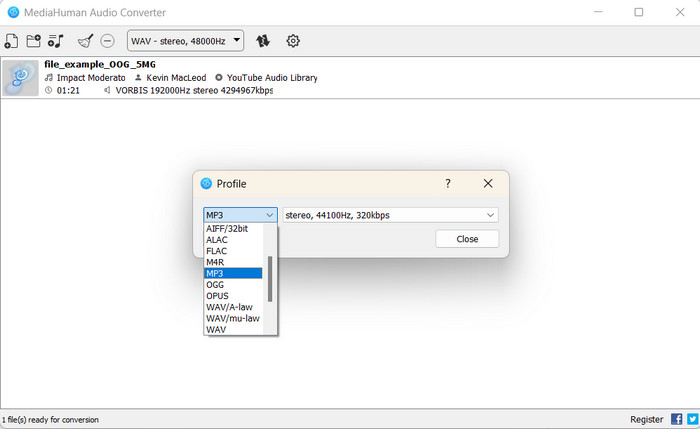Open the add music playlist icon
This screenshot has height=429, width=700.
click(56, 41)
